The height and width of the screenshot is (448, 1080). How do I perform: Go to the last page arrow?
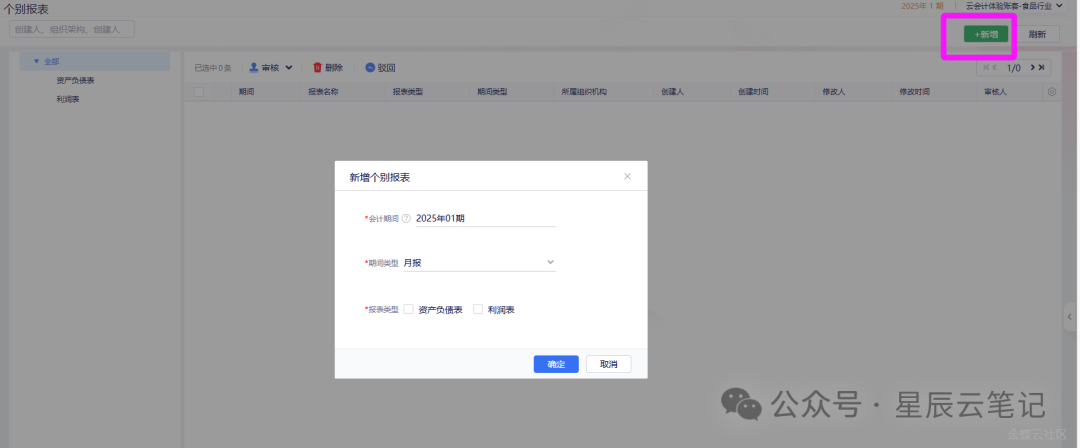(1042, 68)
